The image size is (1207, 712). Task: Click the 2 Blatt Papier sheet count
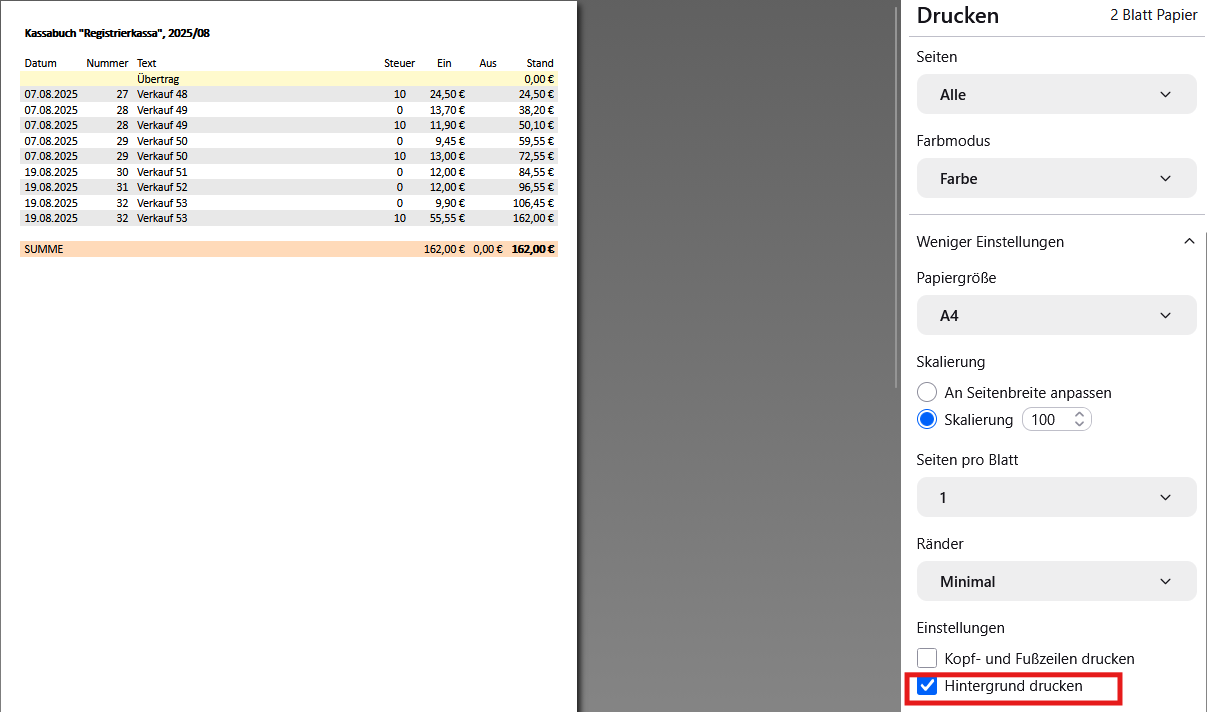pyautogui.click(x=1153, y=15)
